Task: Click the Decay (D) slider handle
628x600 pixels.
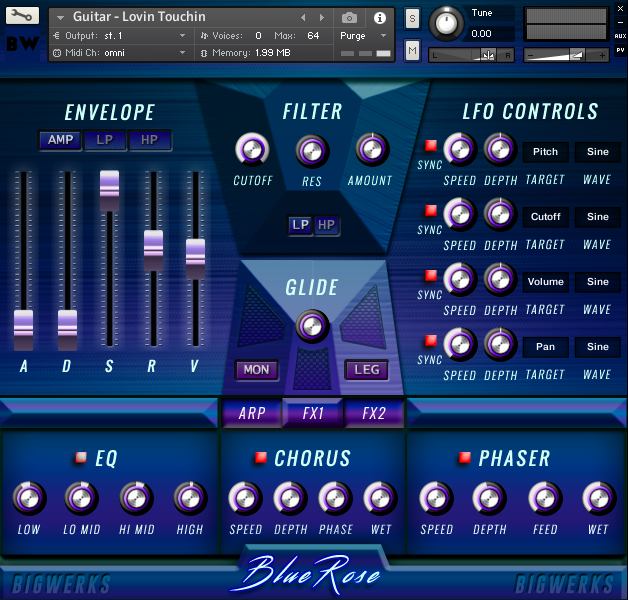Action: [67, 330]
